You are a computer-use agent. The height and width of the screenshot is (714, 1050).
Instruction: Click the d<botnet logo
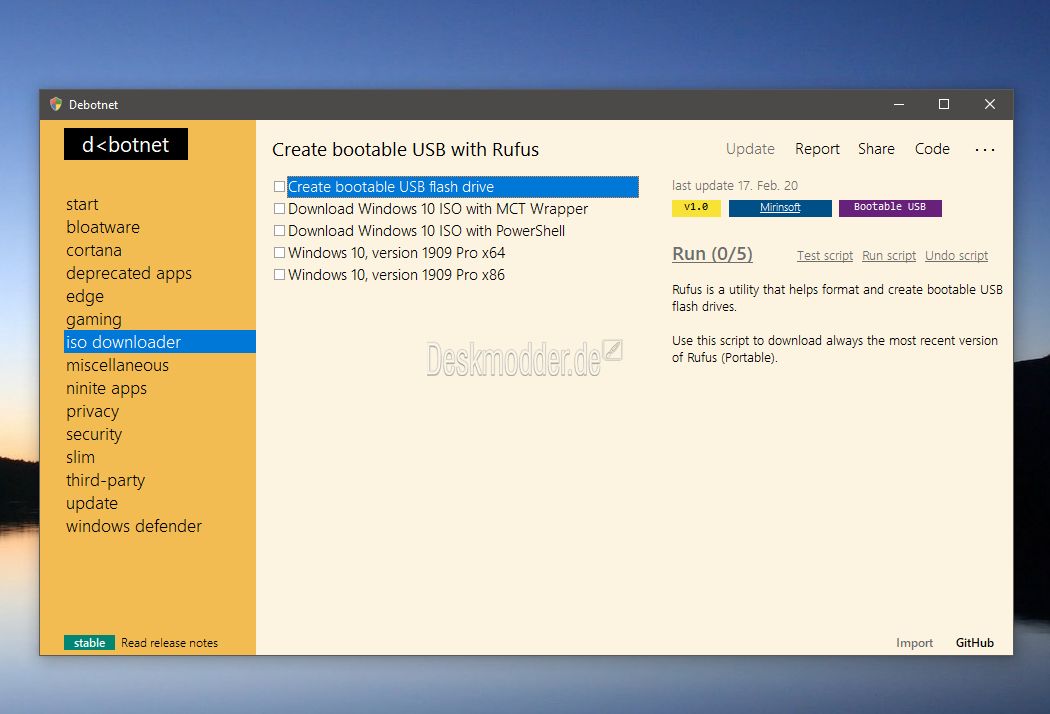[126, 144]
